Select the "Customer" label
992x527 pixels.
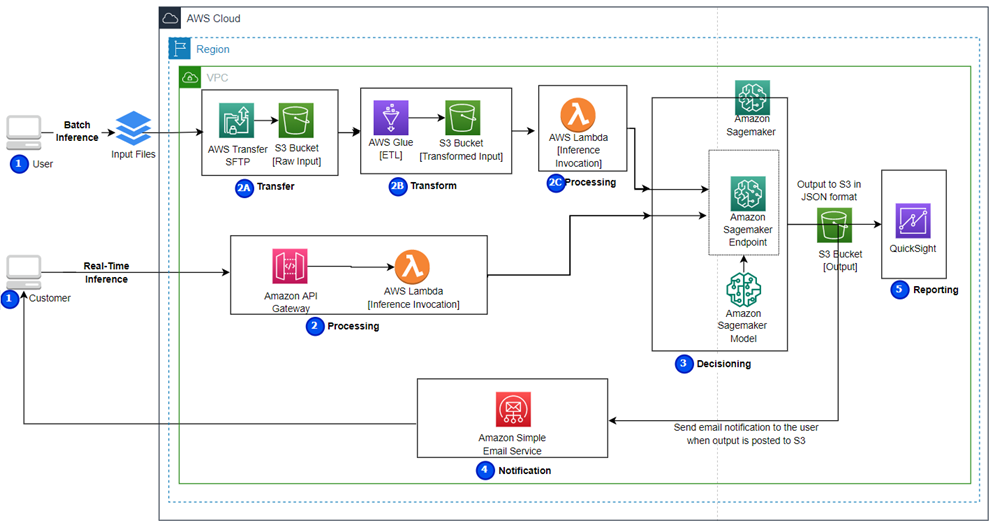49,298
